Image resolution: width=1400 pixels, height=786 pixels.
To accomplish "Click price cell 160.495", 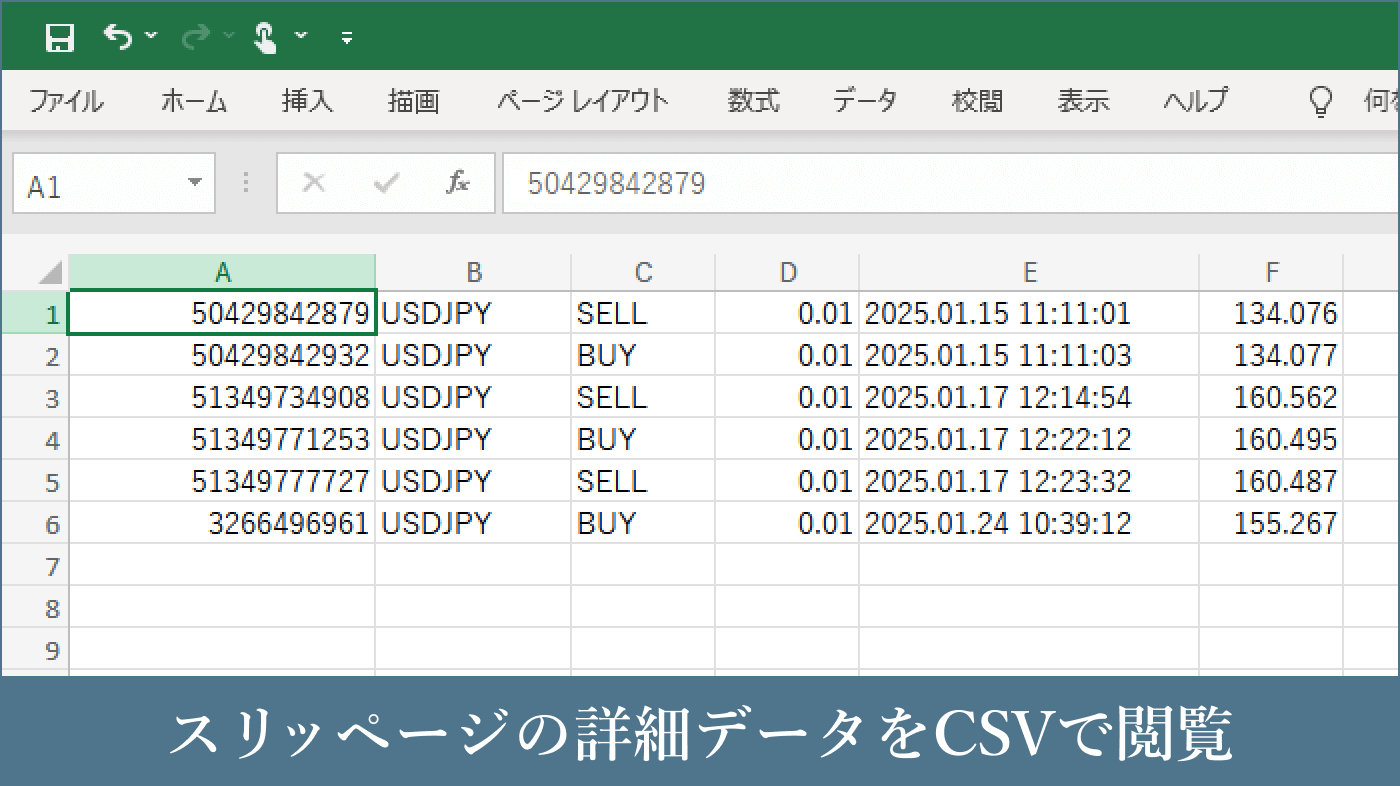I will [x=1271, y=439].
